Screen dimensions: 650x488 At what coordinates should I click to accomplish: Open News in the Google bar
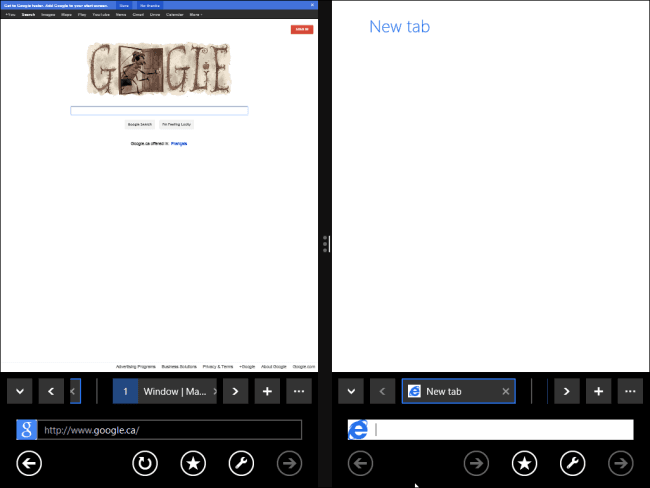point(121,15)
